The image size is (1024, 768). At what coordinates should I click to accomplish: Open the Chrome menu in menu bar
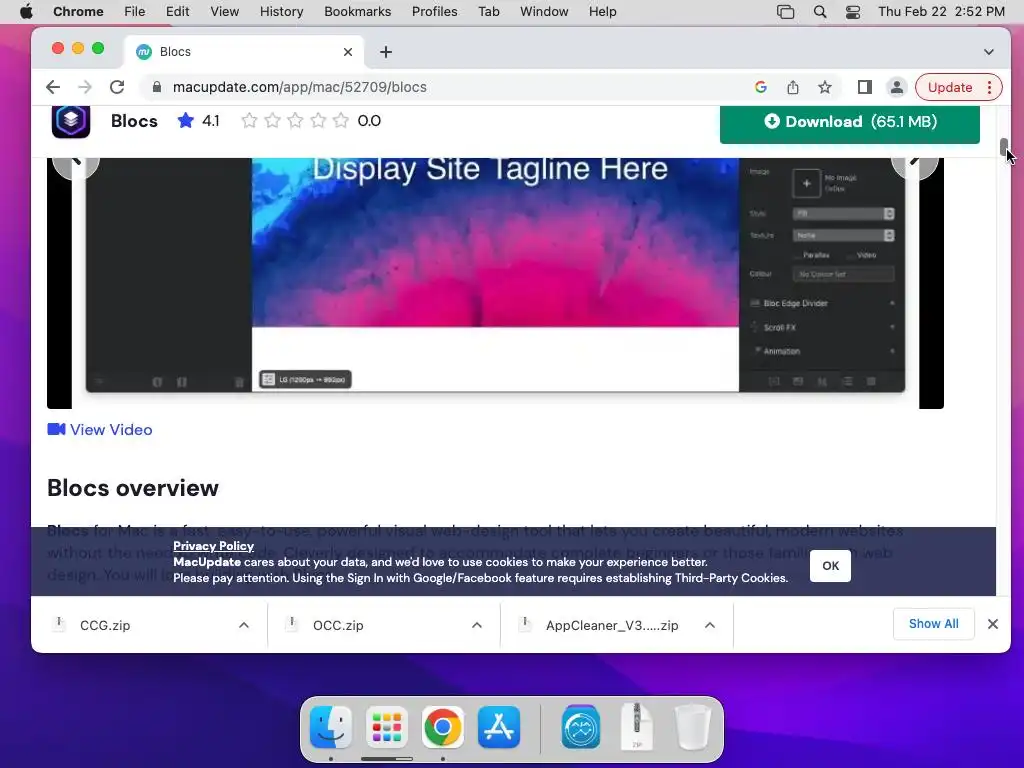coord(78,12)
